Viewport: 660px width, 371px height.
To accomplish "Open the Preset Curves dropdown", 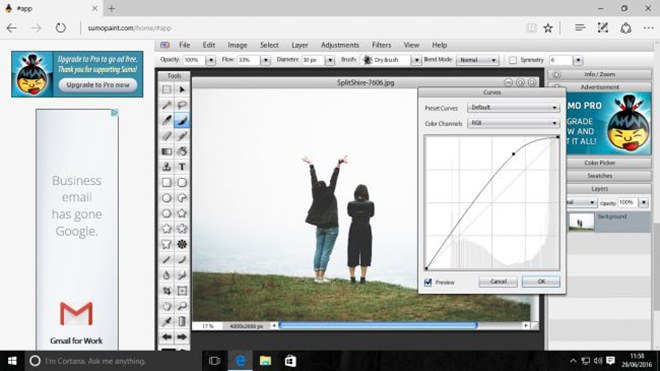I will [x=513, y=108].
